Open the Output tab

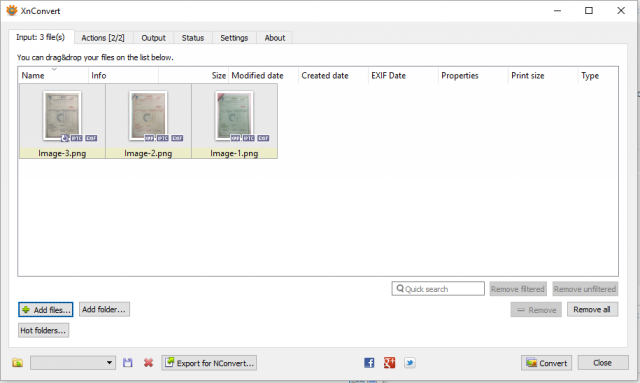coord(153,38)
